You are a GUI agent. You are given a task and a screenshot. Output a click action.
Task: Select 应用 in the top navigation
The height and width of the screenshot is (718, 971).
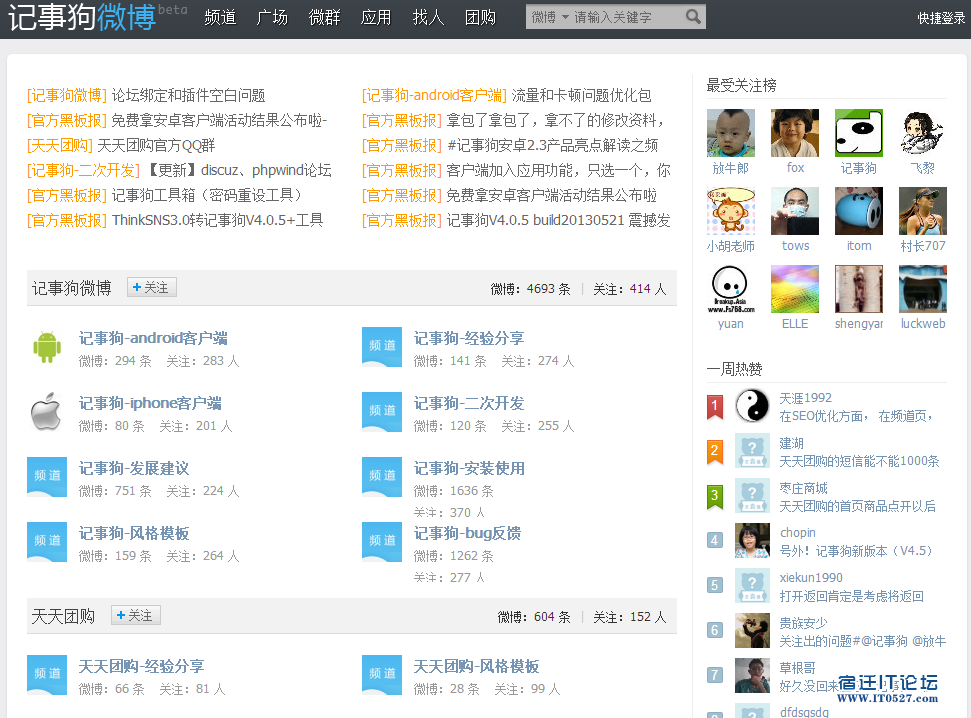(x=377, y=17)
